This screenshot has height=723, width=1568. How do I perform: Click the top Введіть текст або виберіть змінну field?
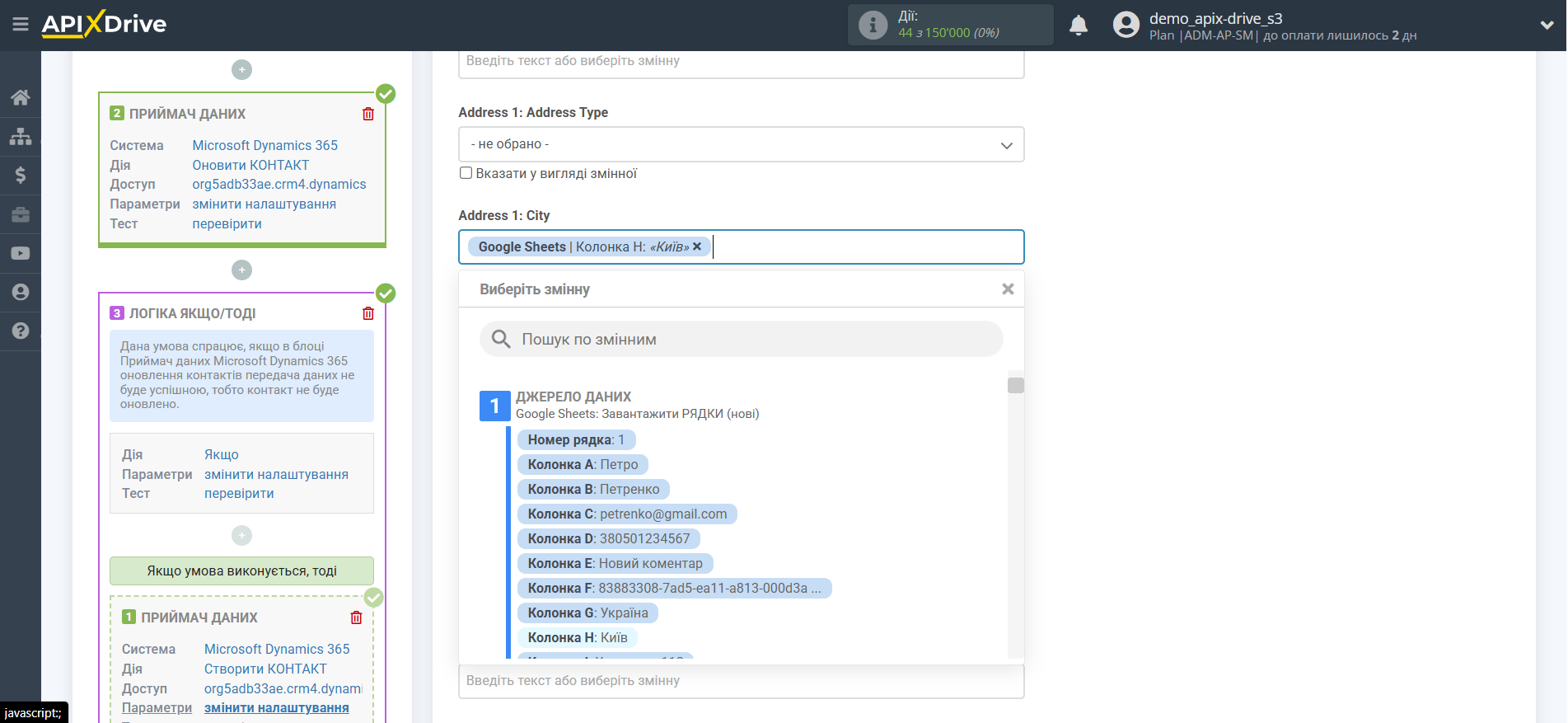coord(741,63)
